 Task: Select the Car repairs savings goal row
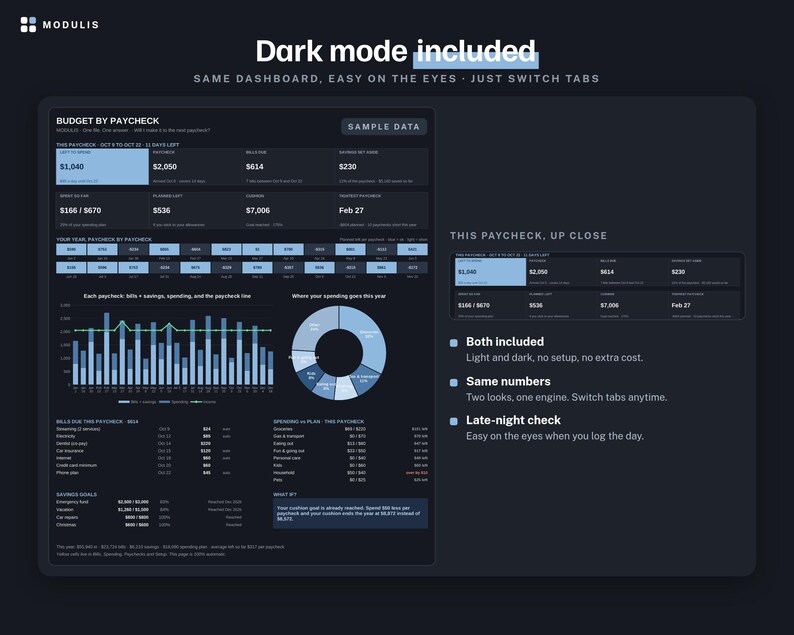point(149,518)
